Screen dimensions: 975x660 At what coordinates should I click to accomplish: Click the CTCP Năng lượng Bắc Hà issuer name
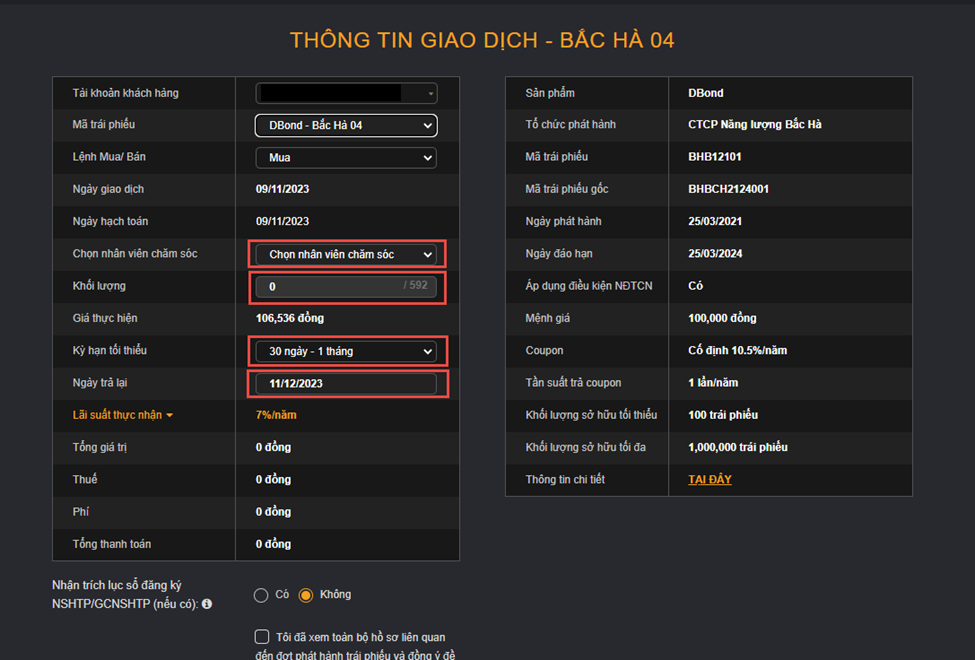pyautogui.click(x=754, y=124)
